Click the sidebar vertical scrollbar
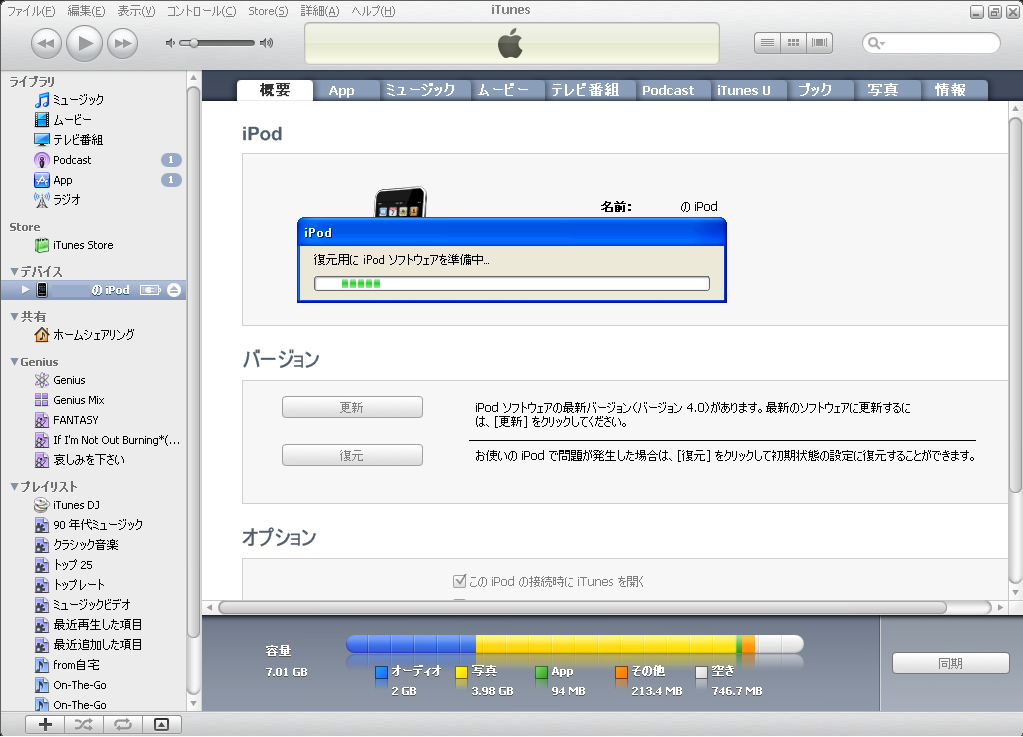The height and width of the screenshot is (737, 1023). point(193,362)
